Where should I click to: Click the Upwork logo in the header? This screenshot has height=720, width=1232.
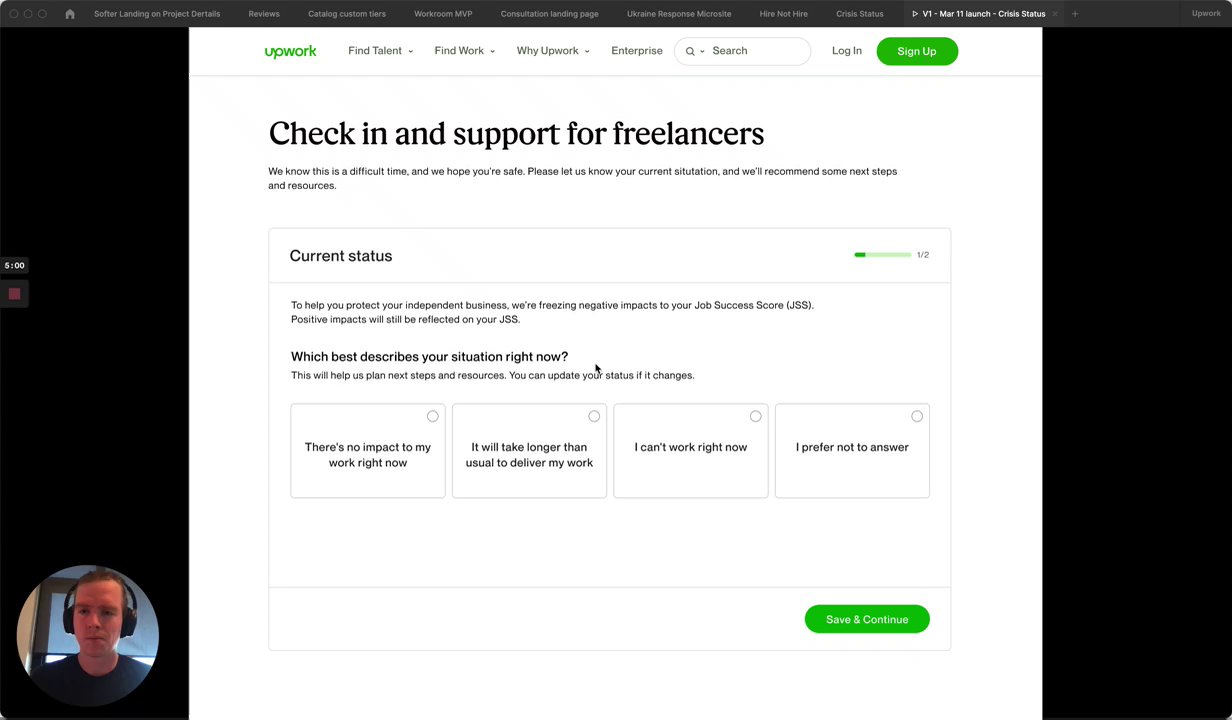tap(290, 51)
